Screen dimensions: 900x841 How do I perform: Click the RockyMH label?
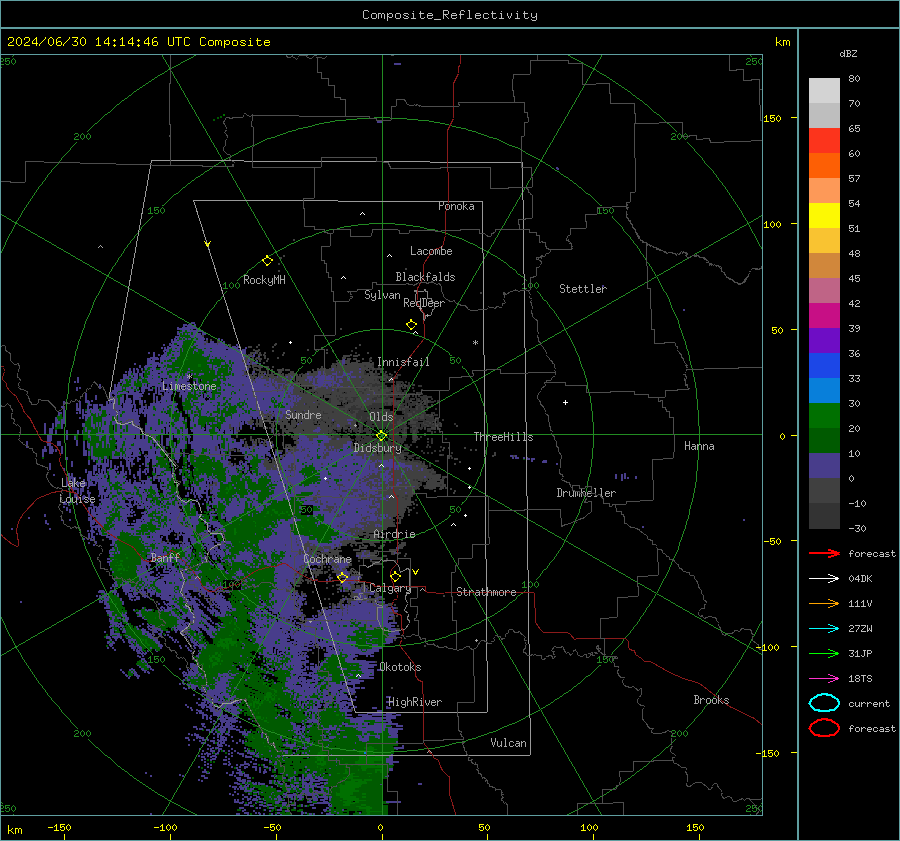(x=264, y=280)
